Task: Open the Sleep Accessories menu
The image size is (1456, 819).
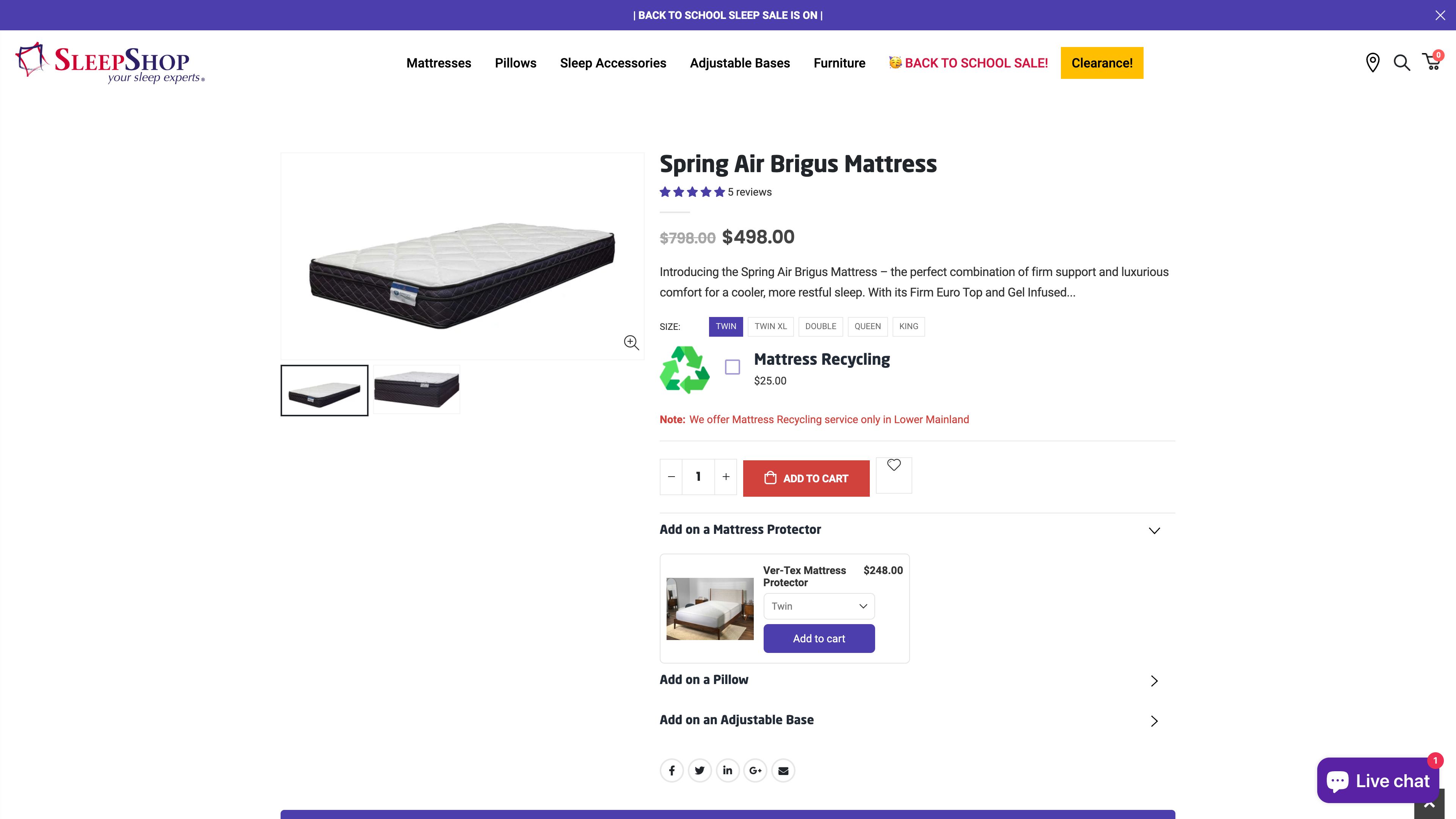Action: point(613,63)
